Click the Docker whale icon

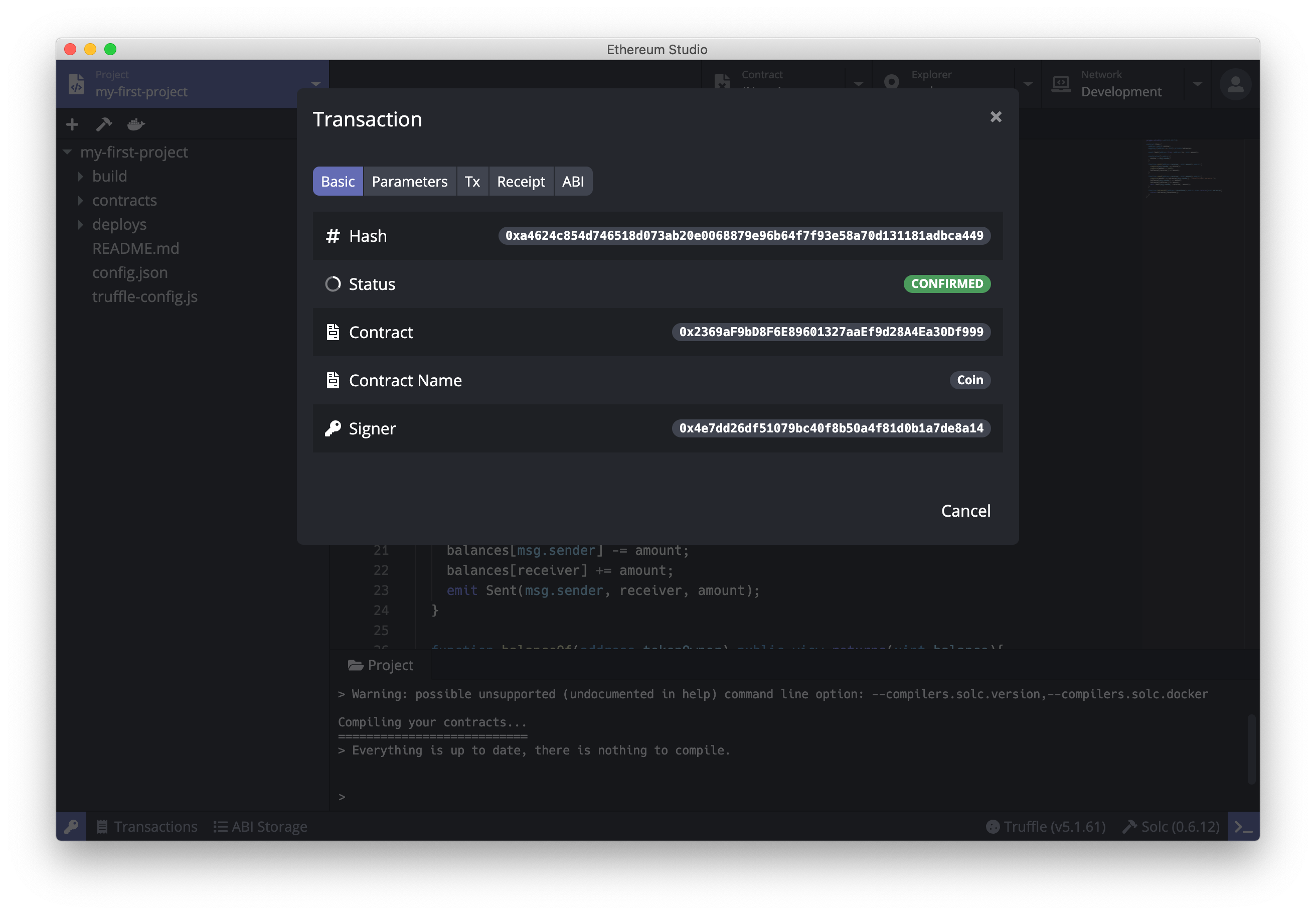(136, 124)
